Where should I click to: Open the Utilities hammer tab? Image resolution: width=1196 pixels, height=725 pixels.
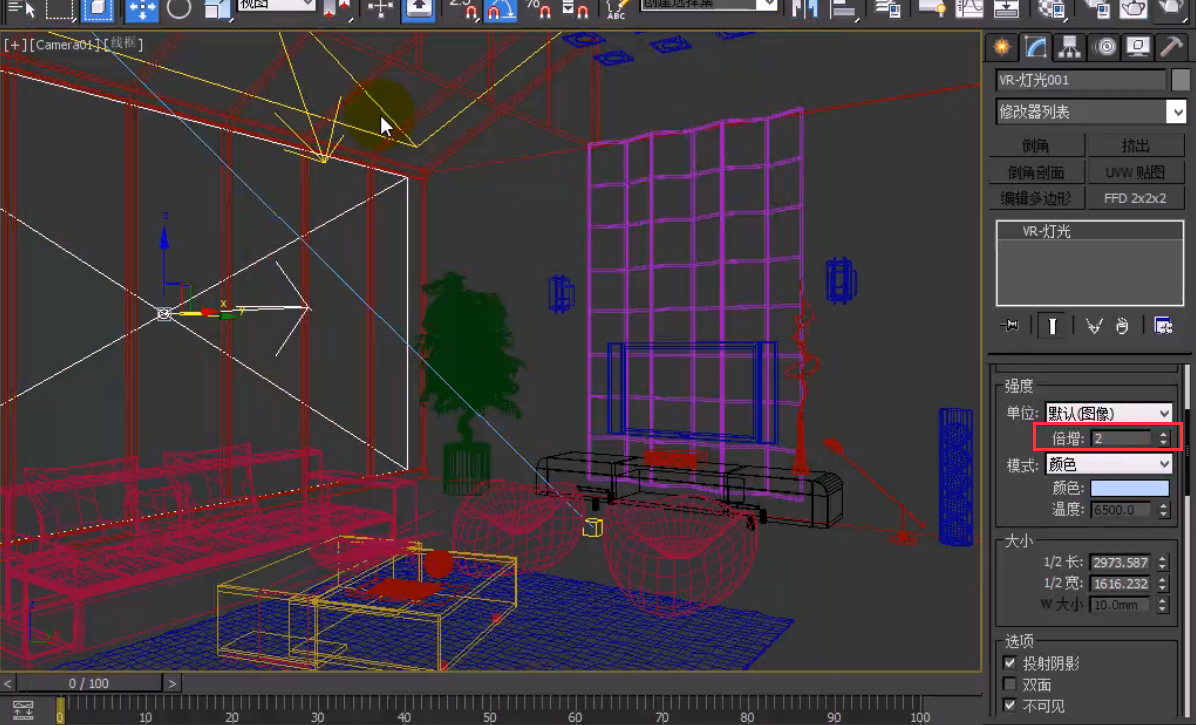(x=1171, y=47)
